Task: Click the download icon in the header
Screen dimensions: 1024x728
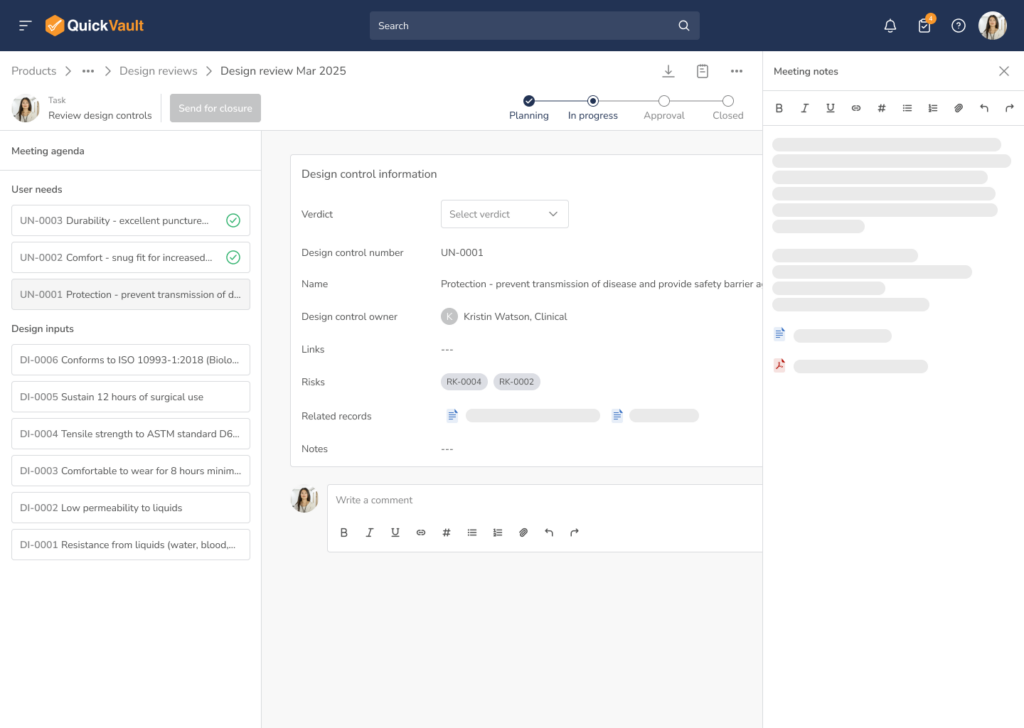Action: click(668, 71)
